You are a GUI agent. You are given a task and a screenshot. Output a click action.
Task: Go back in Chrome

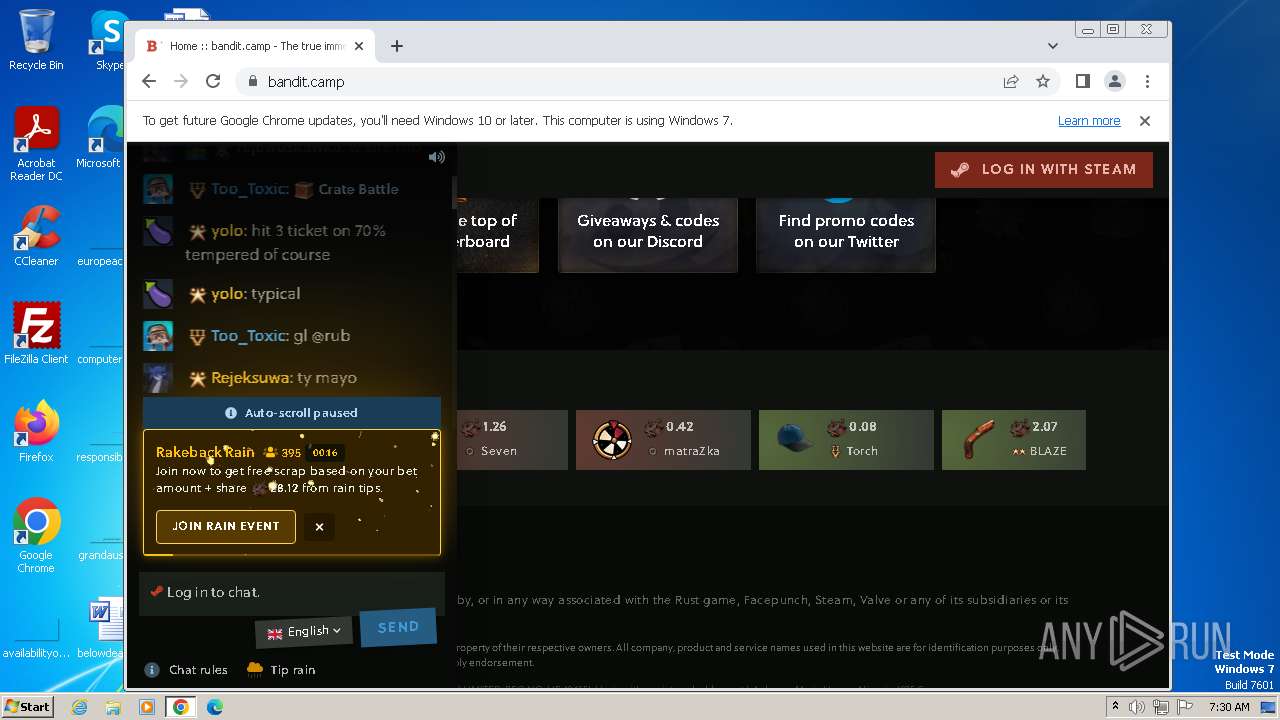click(x=149, y=82)
